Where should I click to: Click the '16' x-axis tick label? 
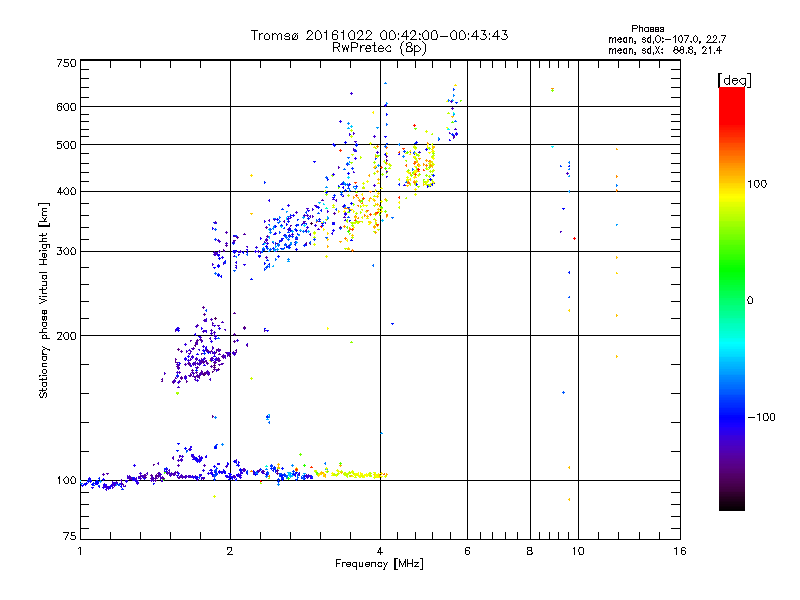point(680,551)
